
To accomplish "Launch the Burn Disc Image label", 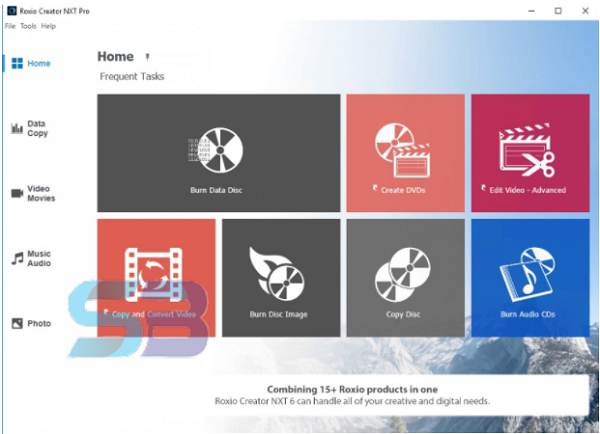I will tap(278, 315).
